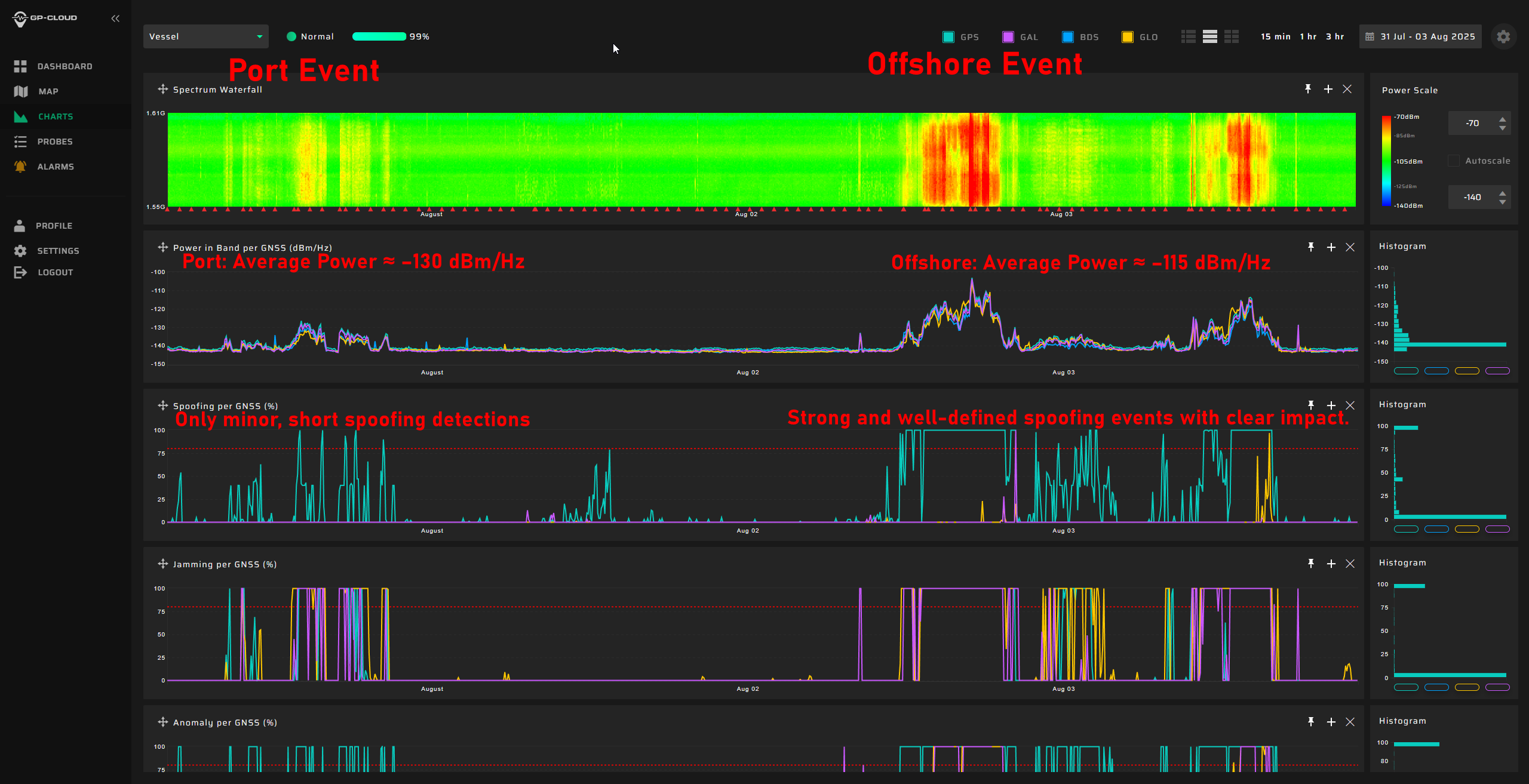
Task: Open the date range picker
Action: [x=1420, y=36]
